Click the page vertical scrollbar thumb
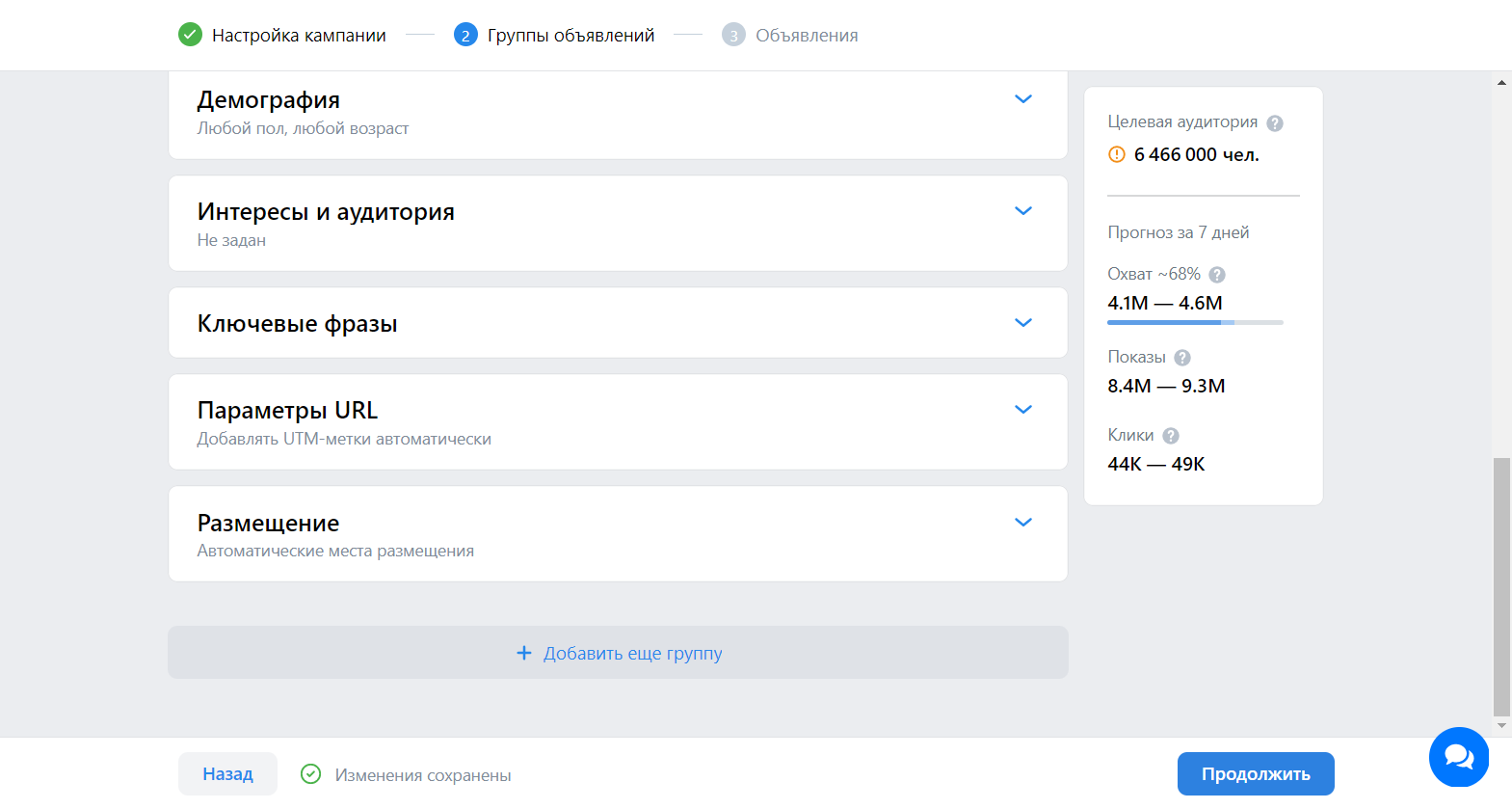 tap(1501, 586)
